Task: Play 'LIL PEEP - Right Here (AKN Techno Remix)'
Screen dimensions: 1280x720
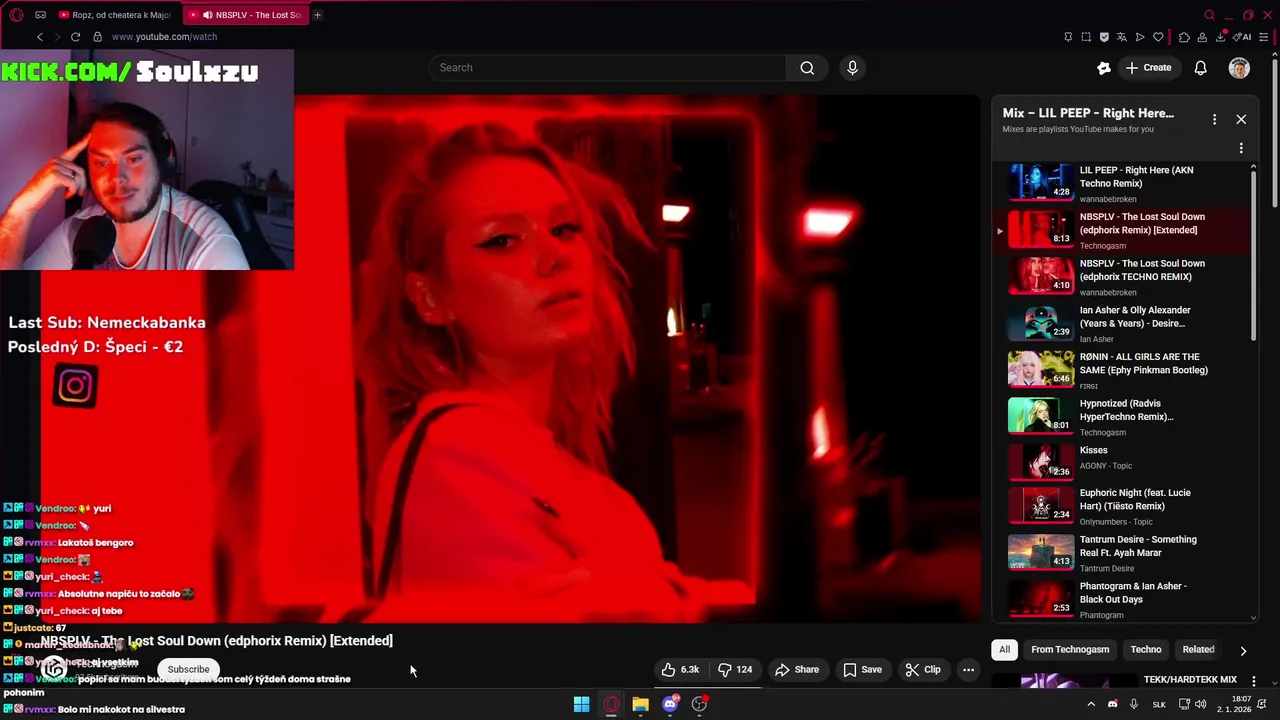Action: 1120,184
